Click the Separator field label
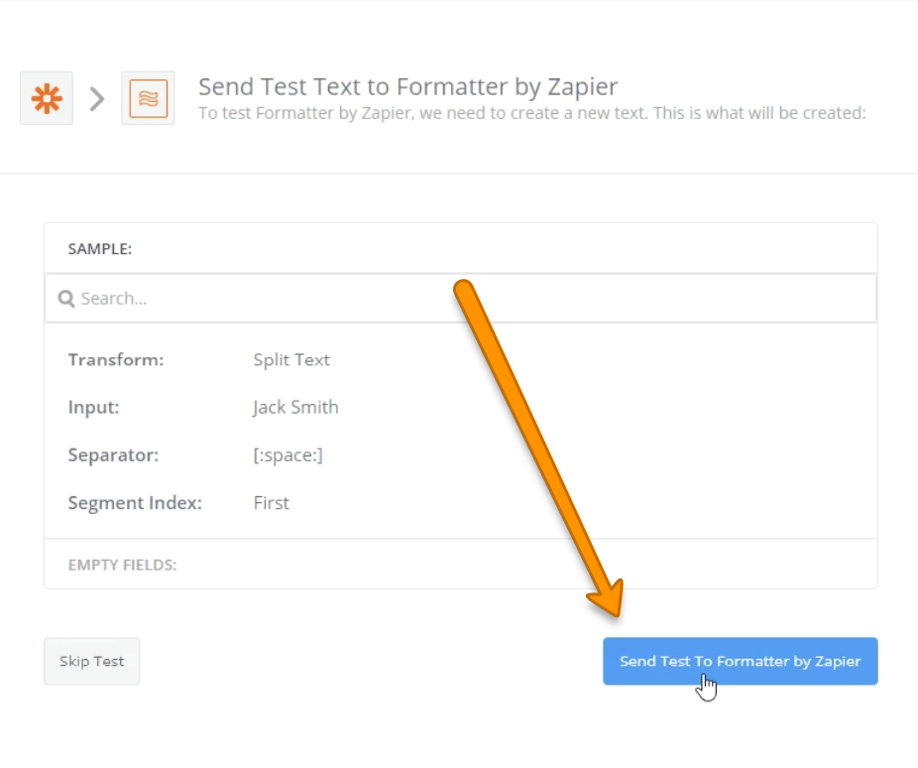 (113, 455)
